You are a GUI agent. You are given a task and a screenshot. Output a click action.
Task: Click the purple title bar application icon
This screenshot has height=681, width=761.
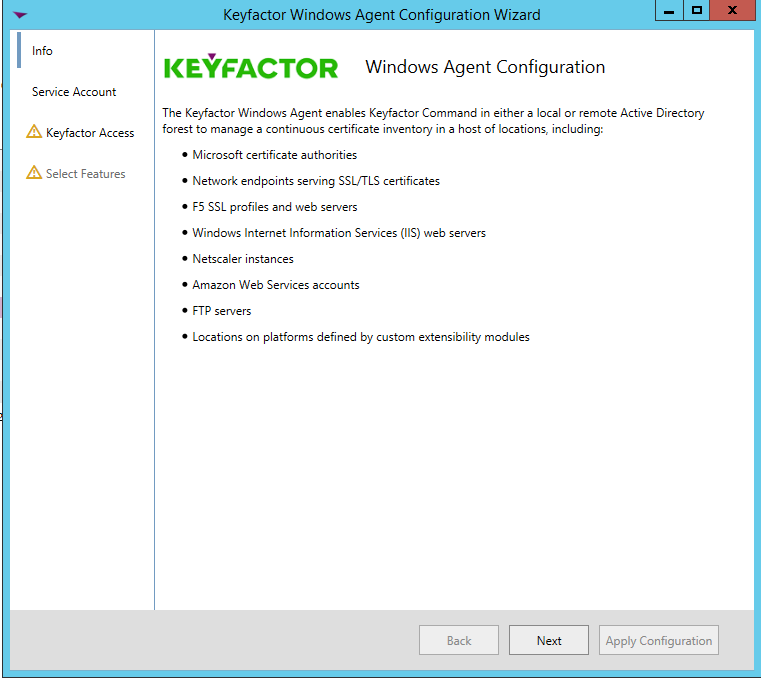pos(20,15)
